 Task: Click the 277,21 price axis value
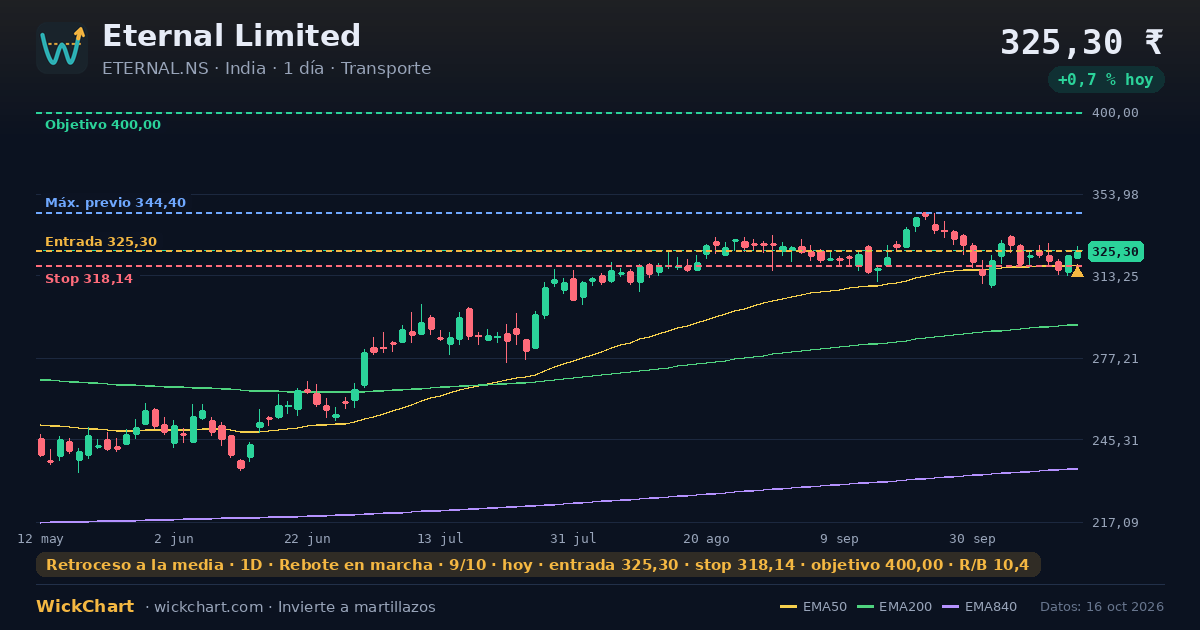1115,359
